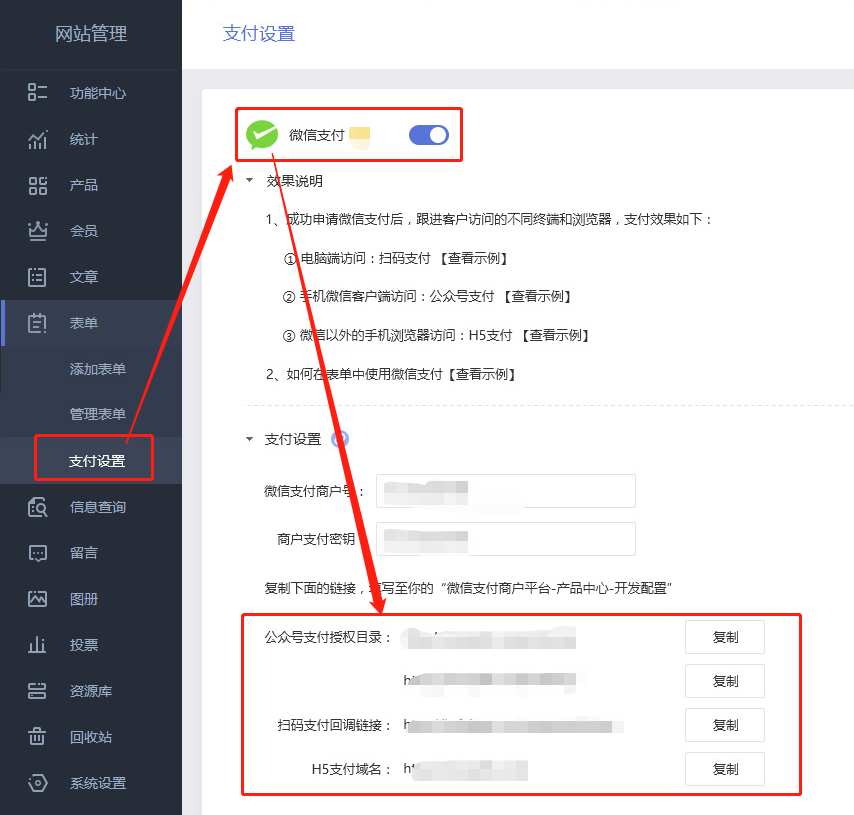
Task: Select the 支付设置 submenu item
Action: (96, 461)
